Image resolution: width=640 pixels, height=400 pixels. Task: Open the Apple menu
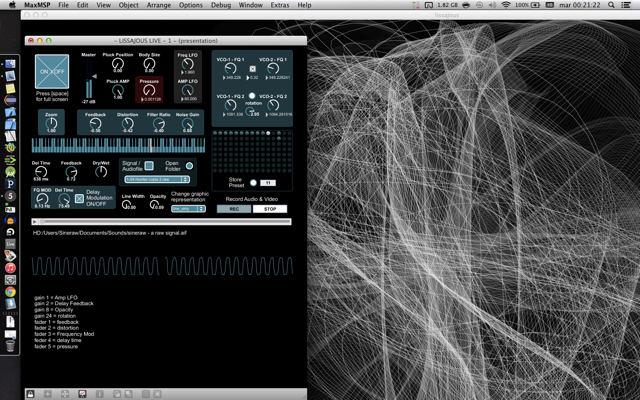click(12, 5)
